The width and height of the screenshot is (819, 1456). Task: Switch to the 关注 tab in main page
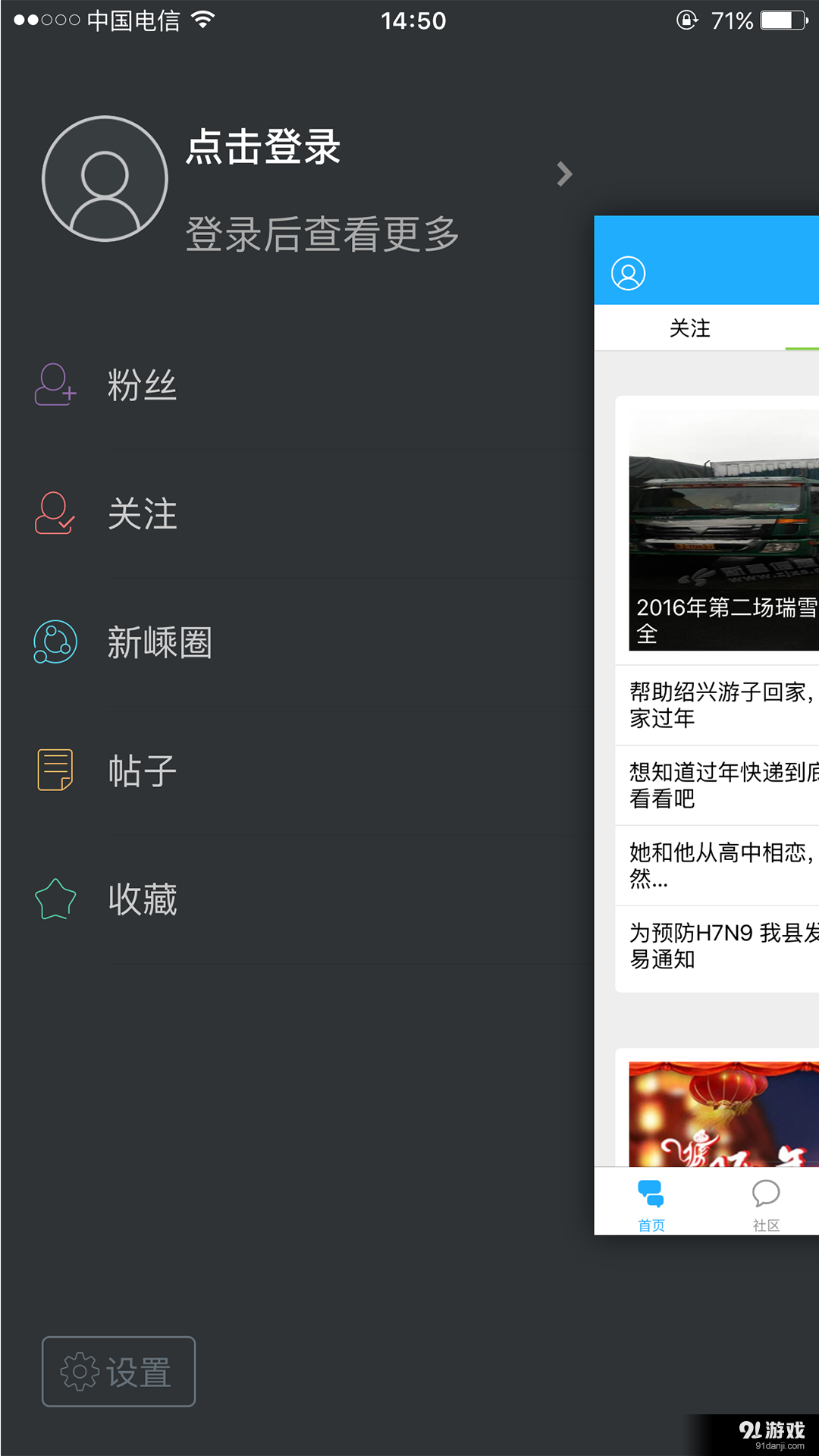point(690,328)
